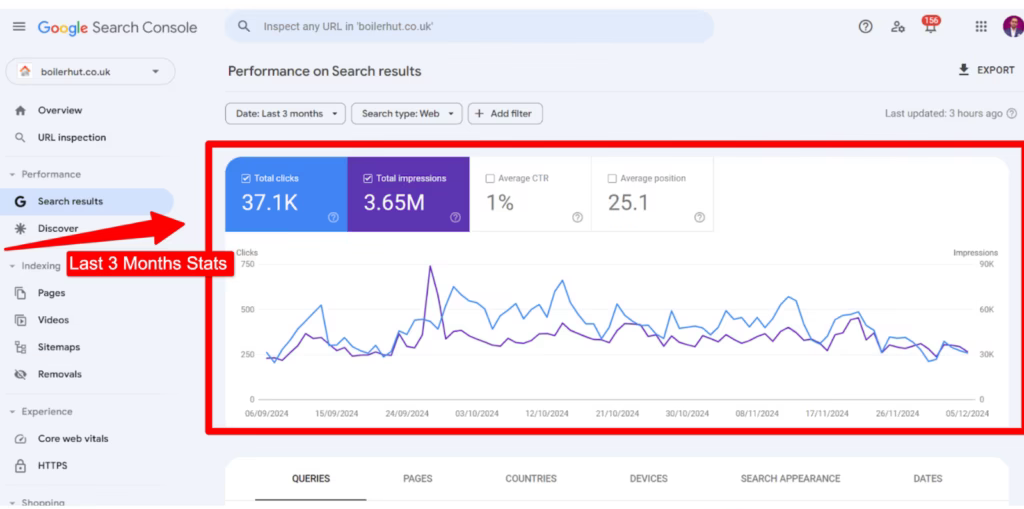
Task: Click the 24/09/2024 date axis label
Action: (407, 414)
